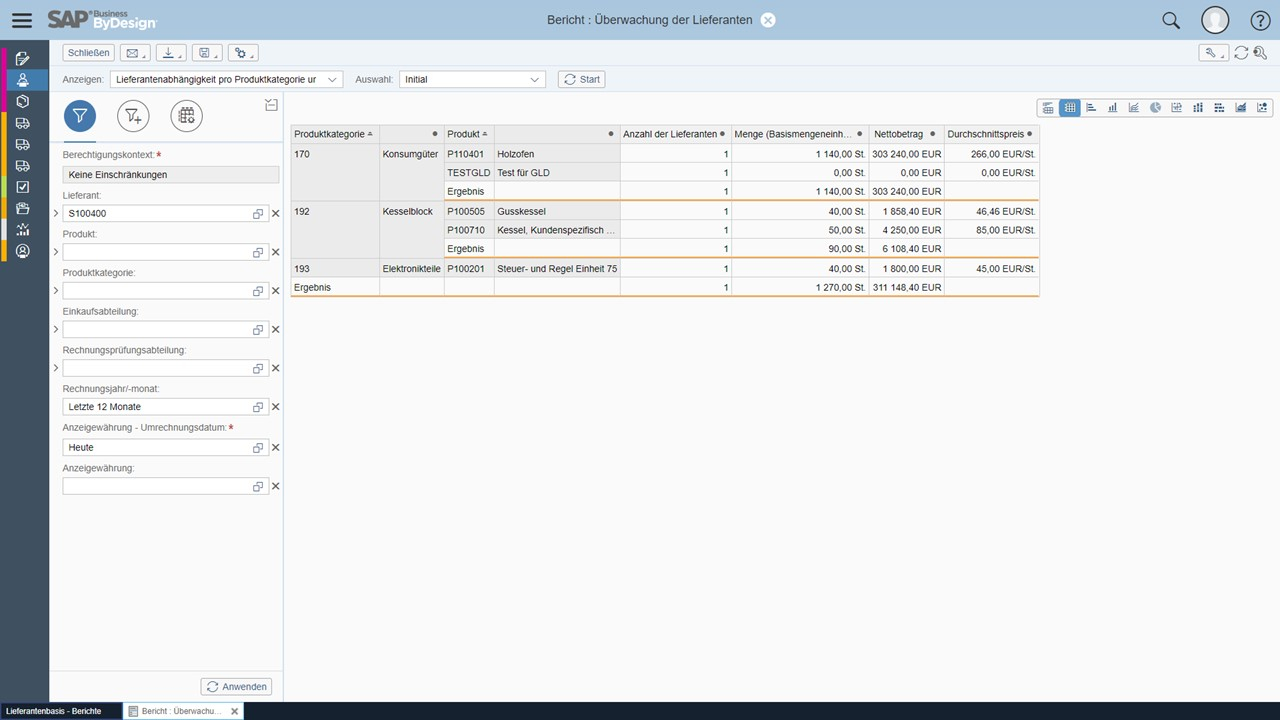Click the Anzahl der Lieferanten column header
The width and height of the screenshot is (1280, 720).
tap(675, 134)
